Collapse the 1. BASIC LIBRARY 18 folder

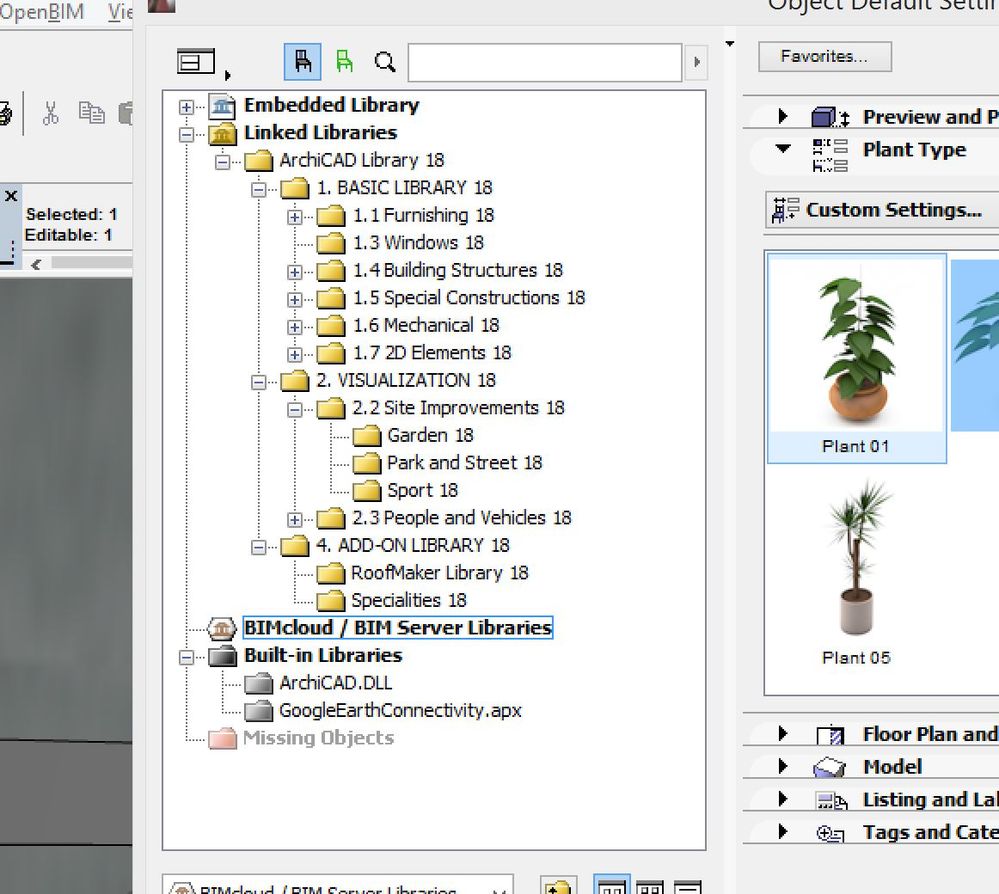point(259,189)
